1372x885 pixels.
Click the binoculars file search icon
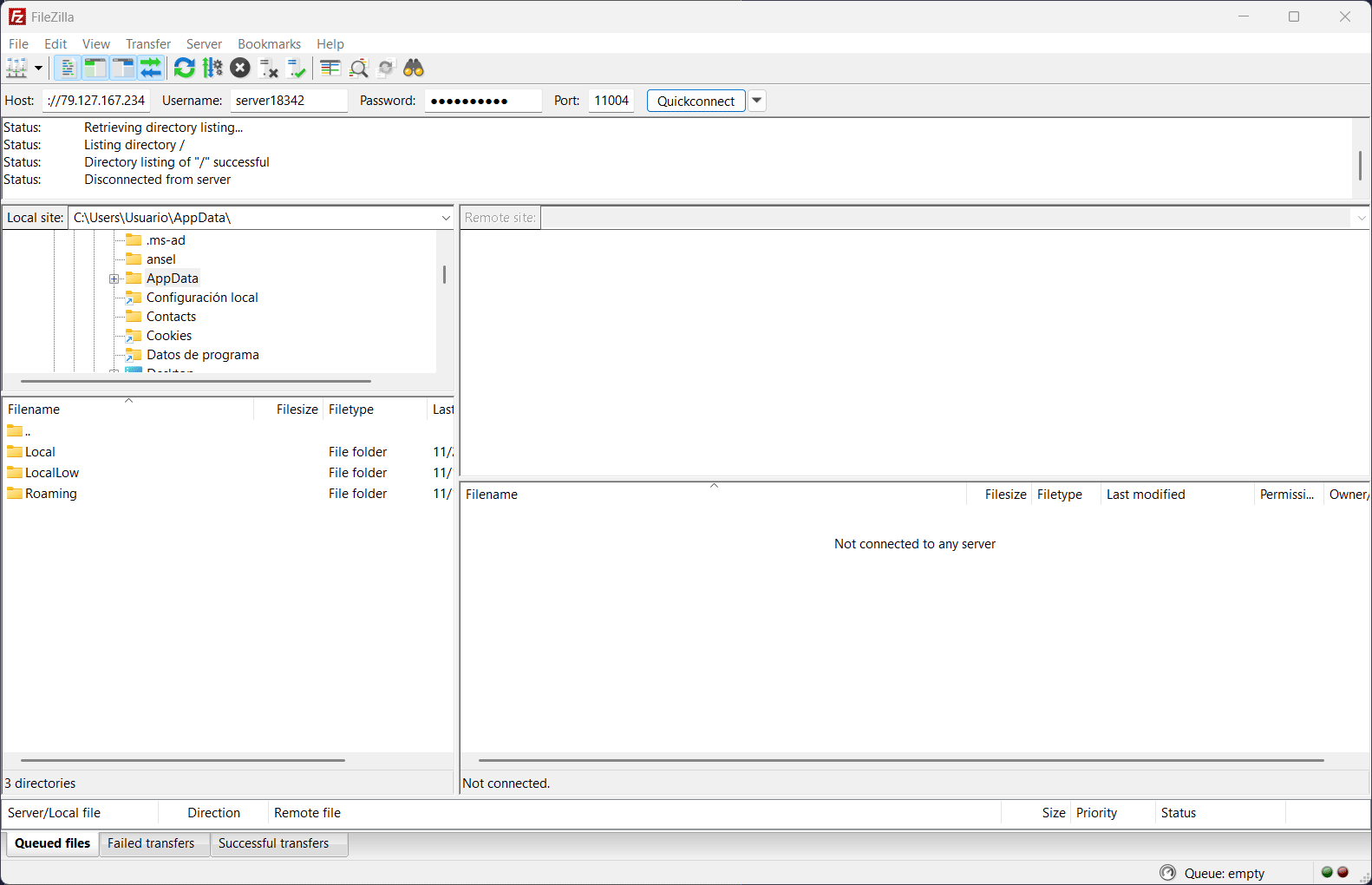point(414,68)
